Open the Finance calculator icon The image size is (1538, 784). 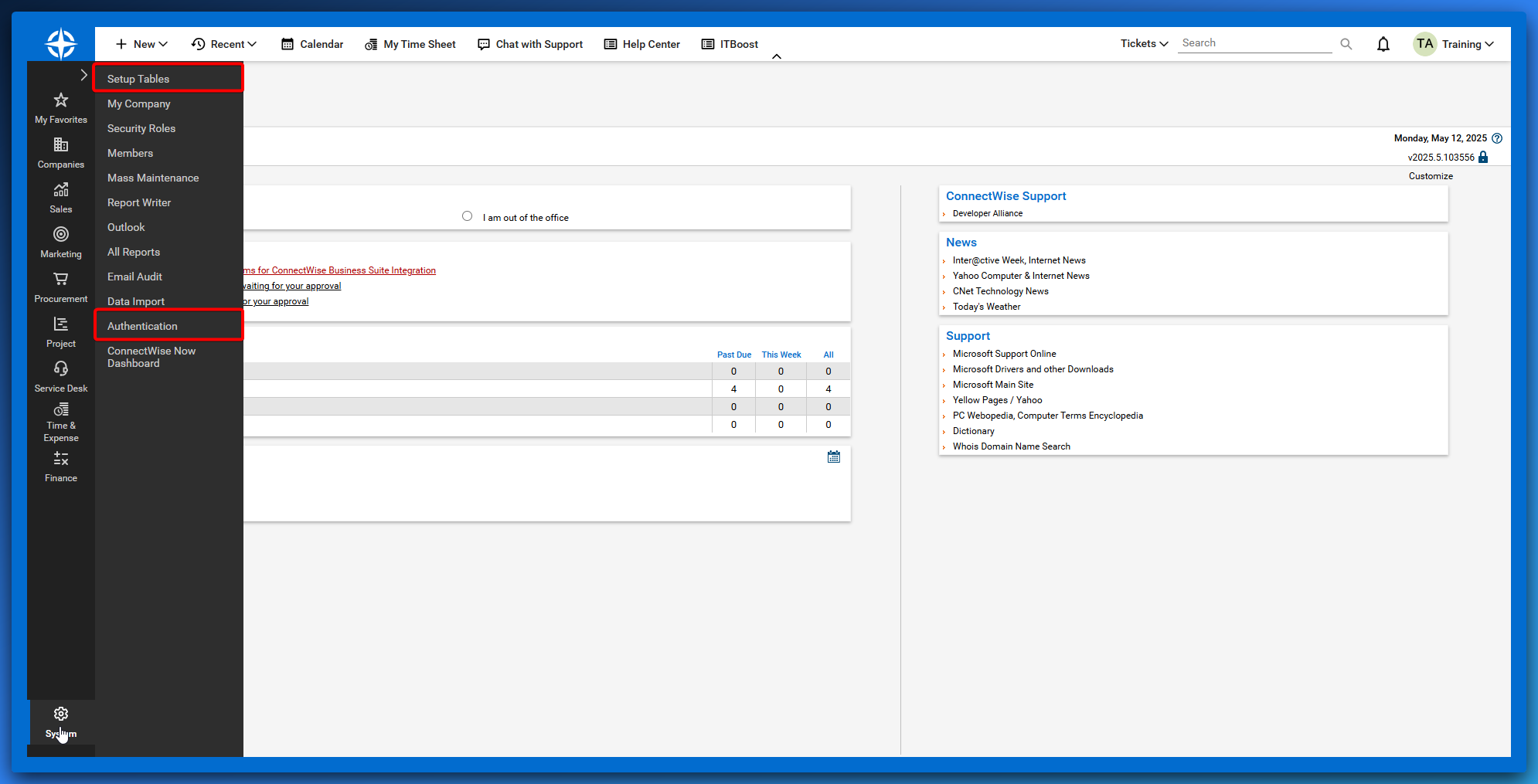61,459
